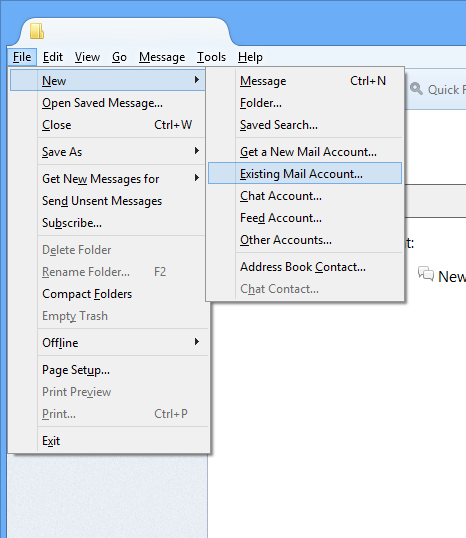466x538 pixels.
Task: Open the Edit menu
Action: (x=53, y=57)
